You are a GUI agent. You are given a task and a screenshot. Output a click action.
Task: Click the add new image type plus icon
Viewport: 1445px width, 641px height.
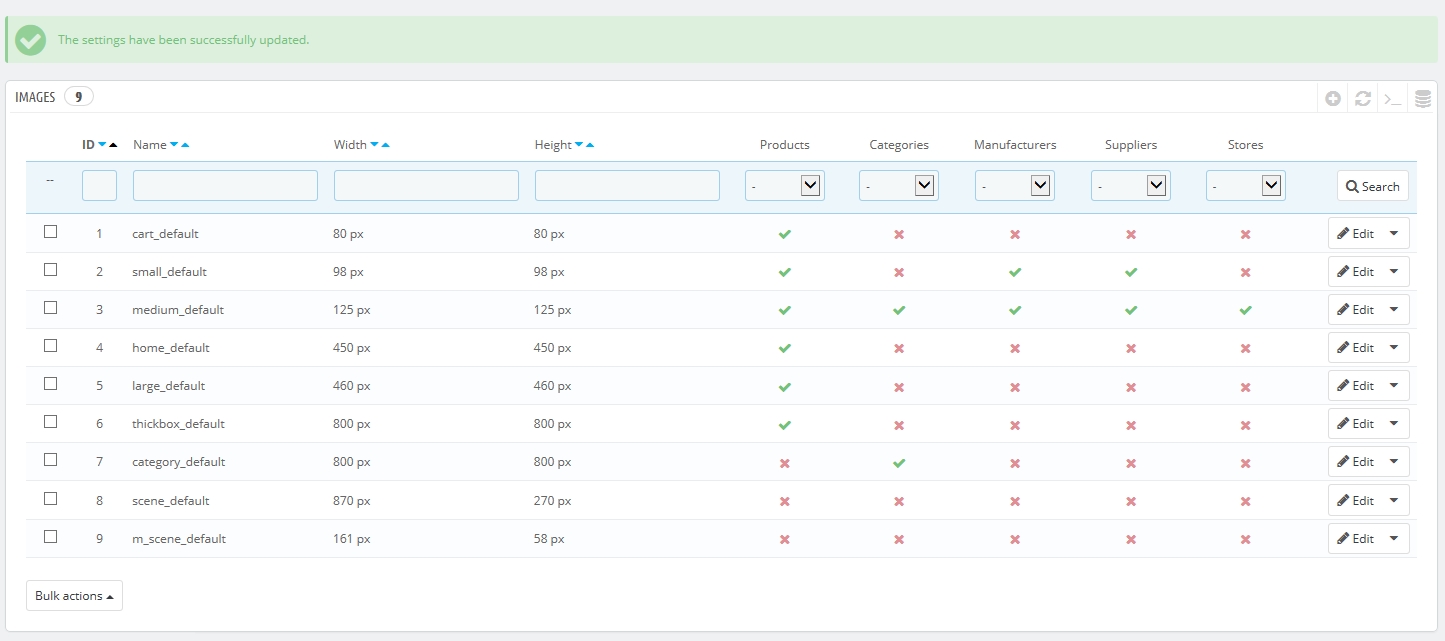[1333, 98]
